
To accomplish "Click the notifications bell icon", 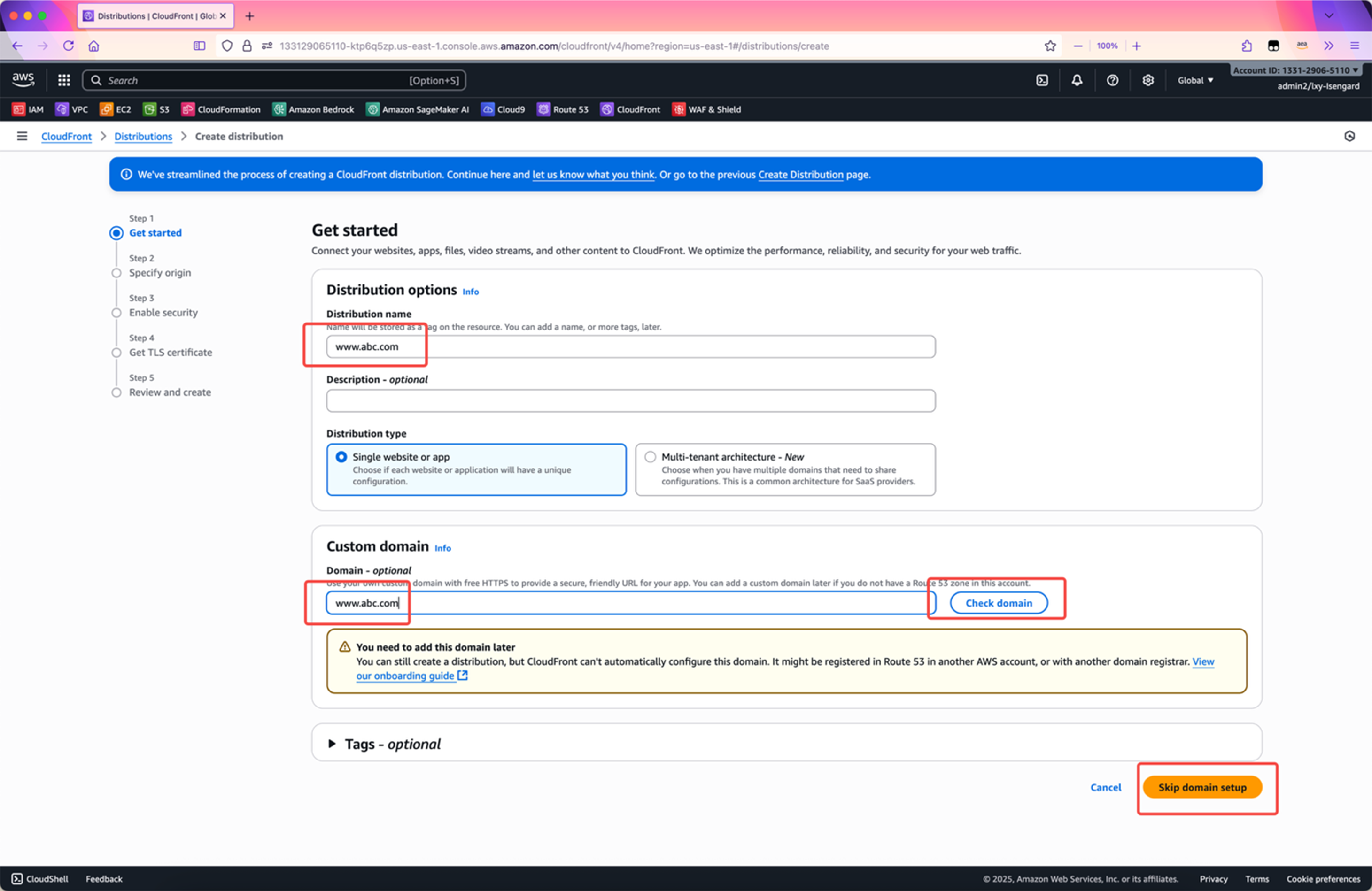I will point(1076,80).
